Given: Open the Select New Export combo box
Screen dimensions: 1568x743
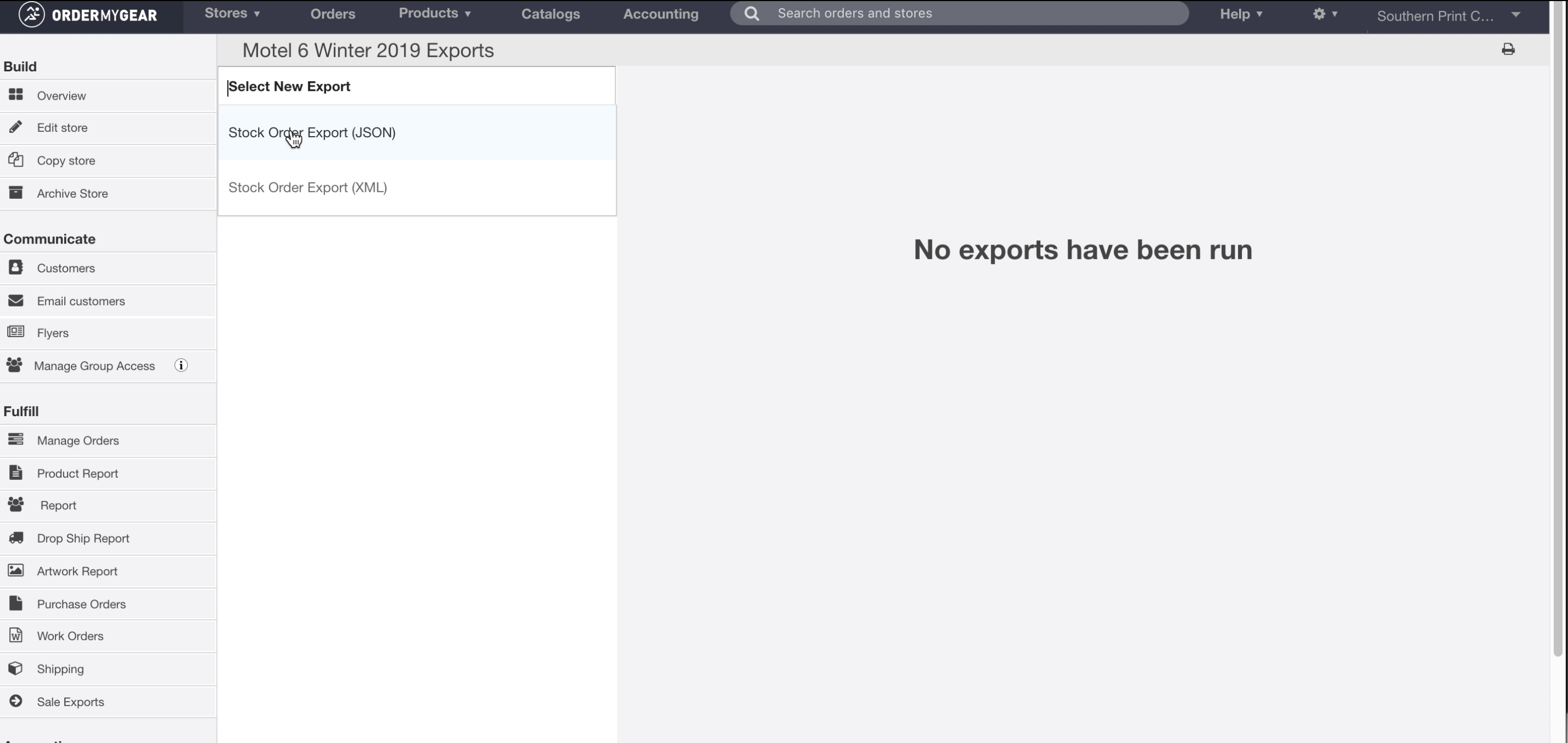Looking at the screenshot, I should (x=416, y=86).
